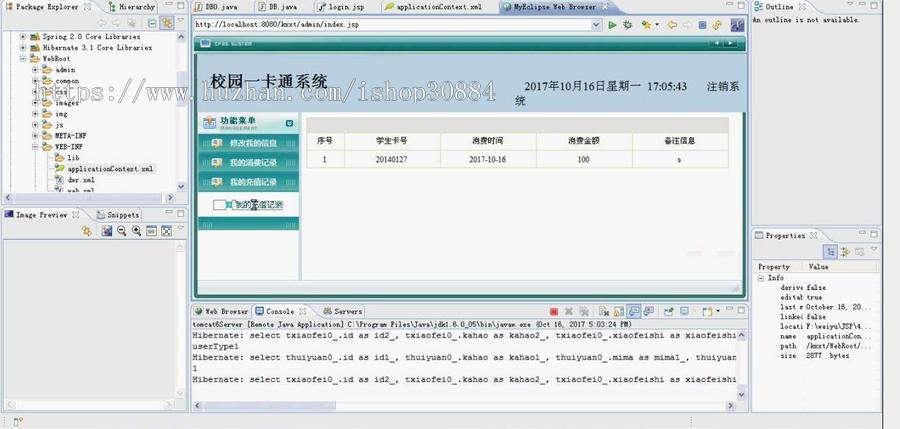Switch to the Servers tab
Viewport: 900px width, 429px height.
pos(343,311)
